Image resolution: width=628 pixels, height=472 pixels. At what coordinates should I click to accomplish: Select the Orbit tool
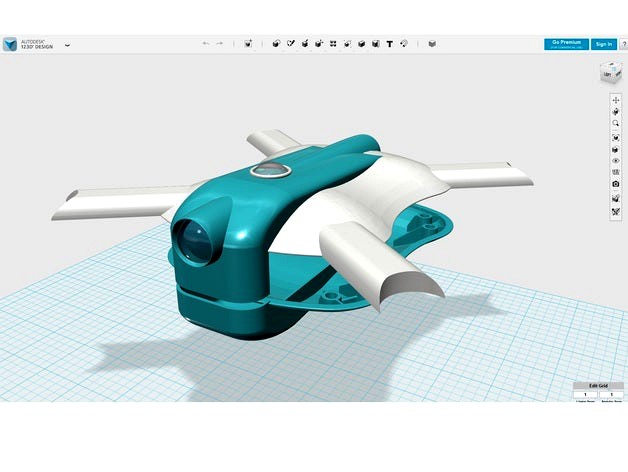click(616, 111)
